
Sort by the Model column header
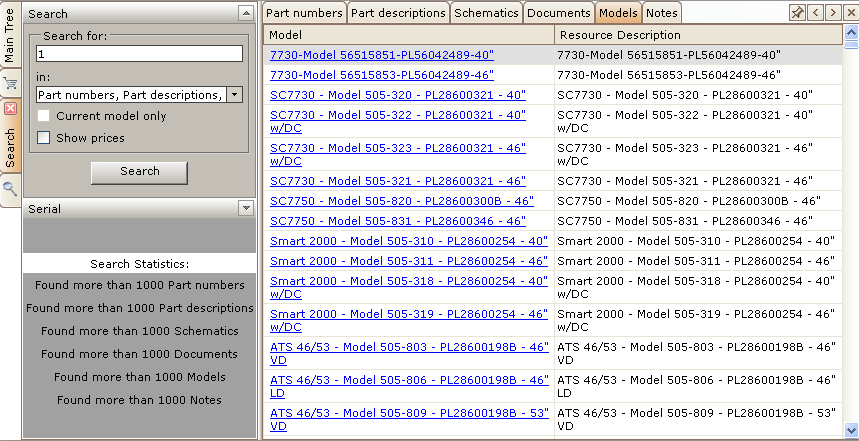tap(409, 35)
